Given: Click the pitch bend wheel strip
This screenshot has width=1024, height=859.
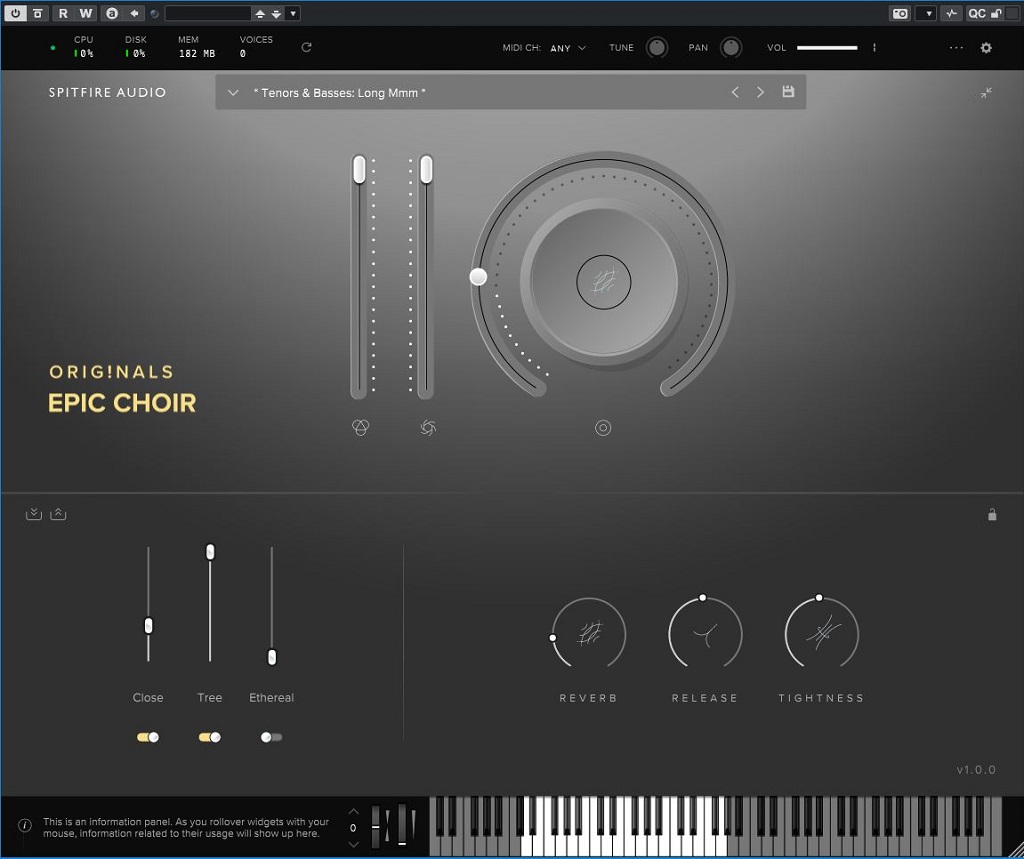Looking at the screenshot, I should [376, 826].
